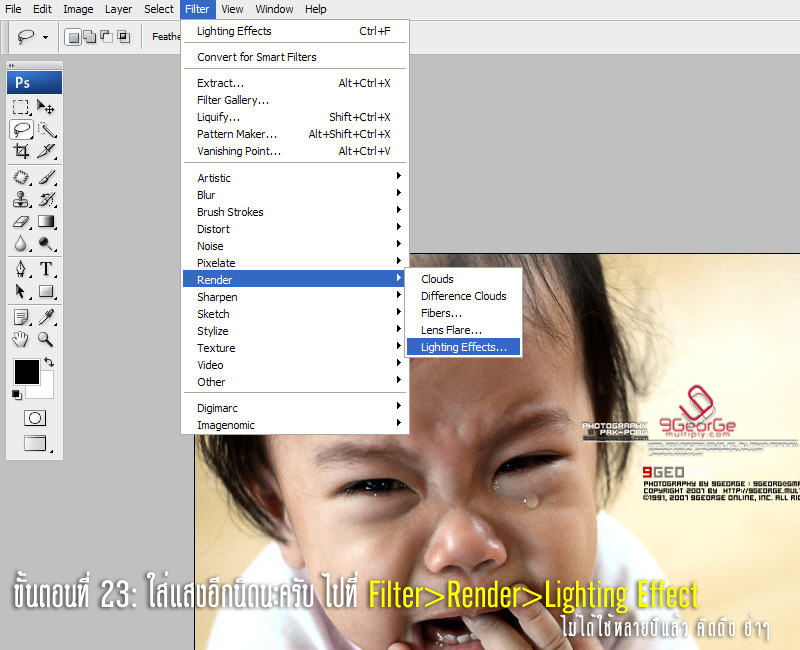
Task: Choose Convert for Smart Filters
Action: point(295,57)
